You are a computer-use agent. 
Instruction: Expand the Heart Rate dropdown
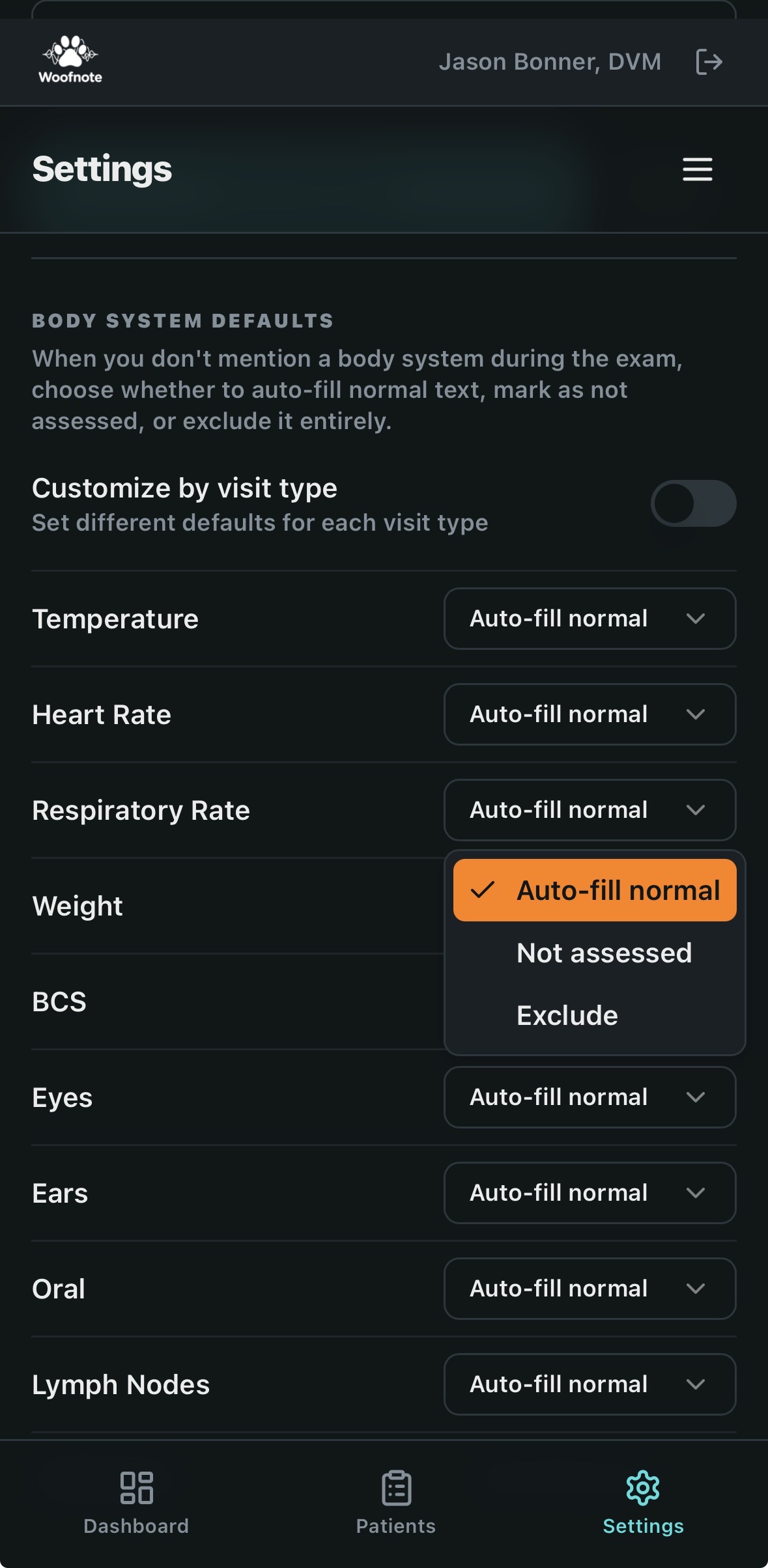(x=588, y=714)
